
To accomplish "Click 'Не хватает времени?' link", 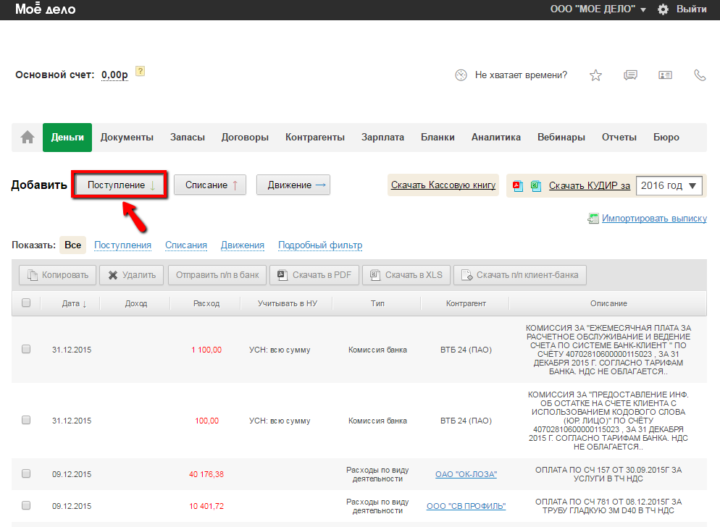I will tap(521, 75).
